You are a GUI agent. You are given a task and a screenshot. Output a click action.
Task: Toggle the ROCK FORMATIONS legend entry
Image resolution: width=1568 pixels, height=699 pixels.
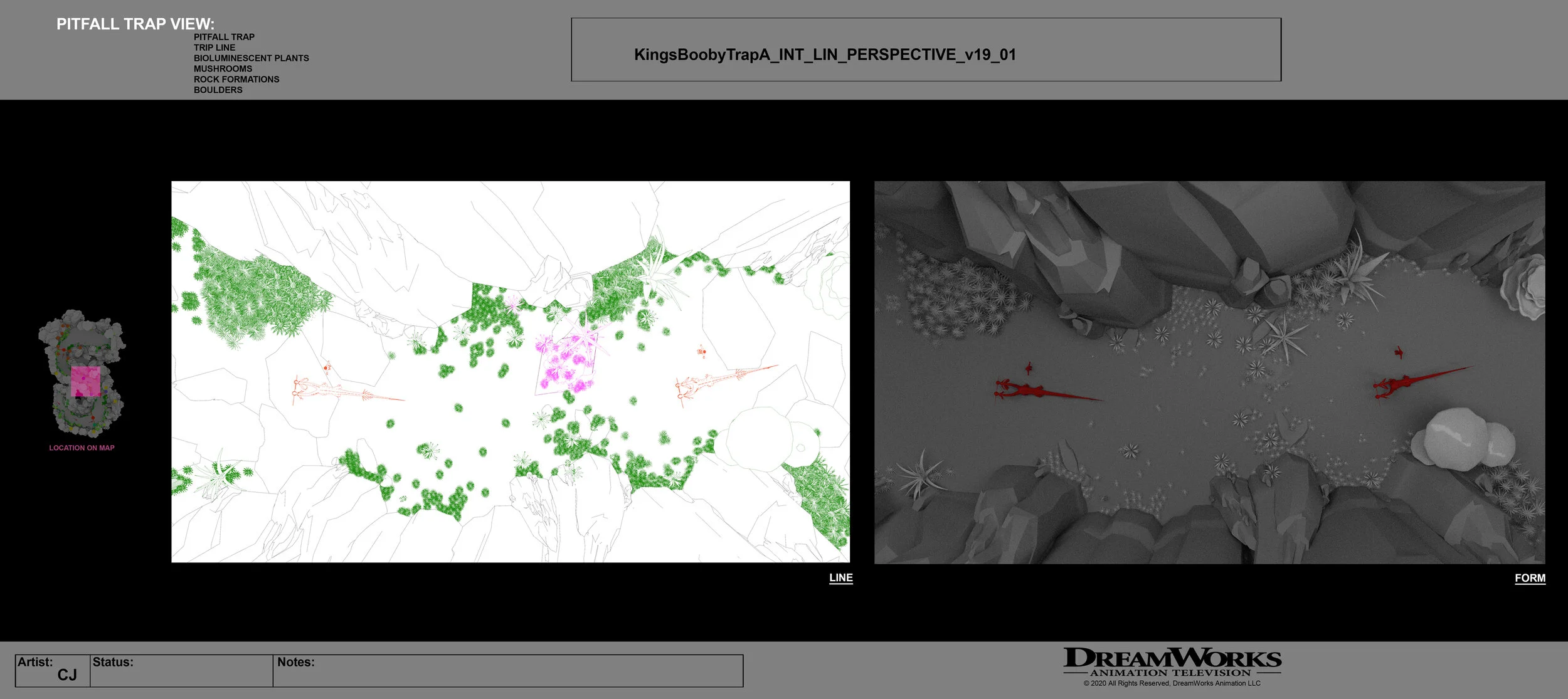(x=236, y=79)
